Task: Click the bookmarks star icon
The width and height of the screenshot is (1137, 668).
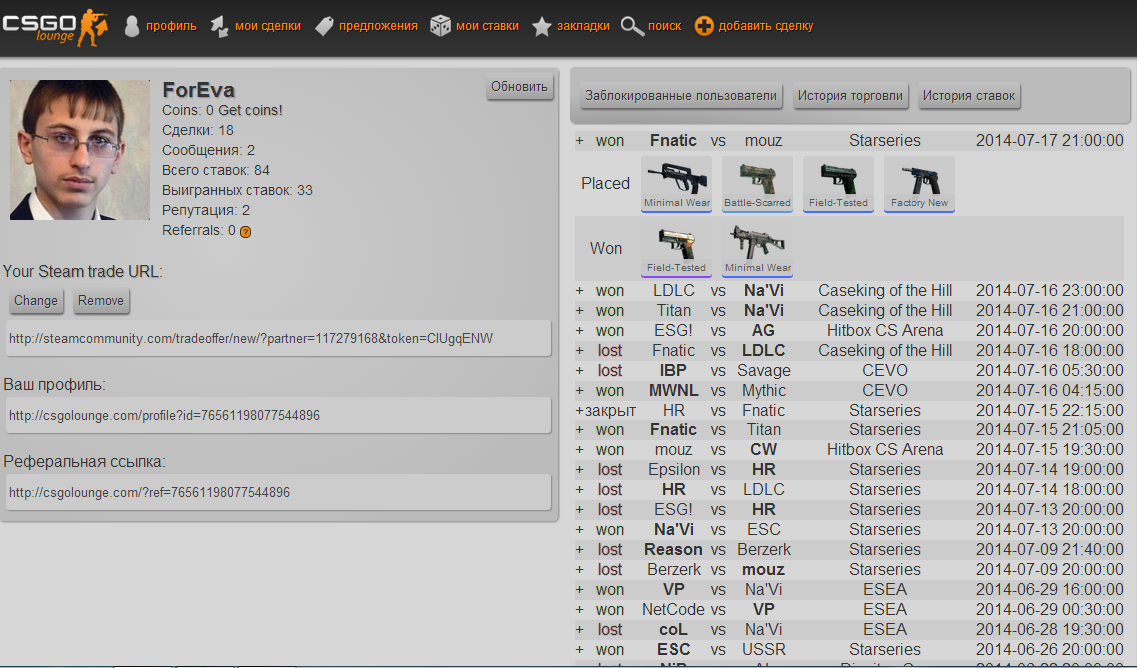Action: [x=541, y=27]
